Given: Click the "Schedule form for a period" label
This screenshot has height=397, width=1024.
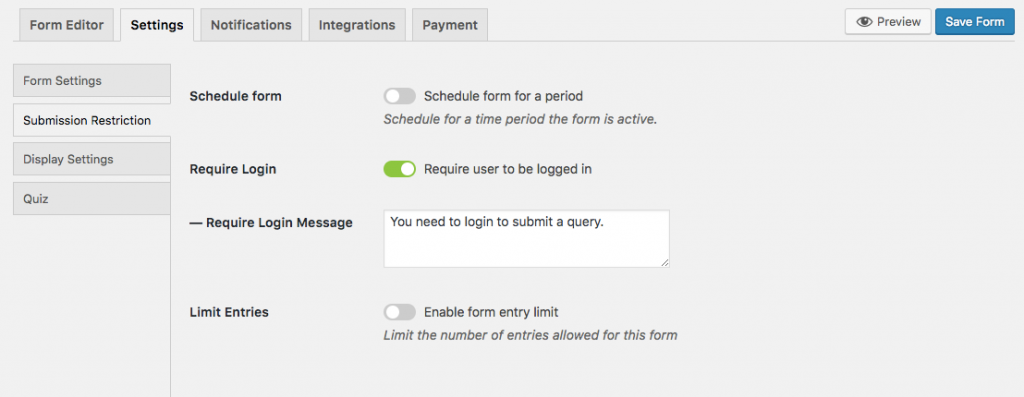Looking at the screenshot, I should 503,96.
